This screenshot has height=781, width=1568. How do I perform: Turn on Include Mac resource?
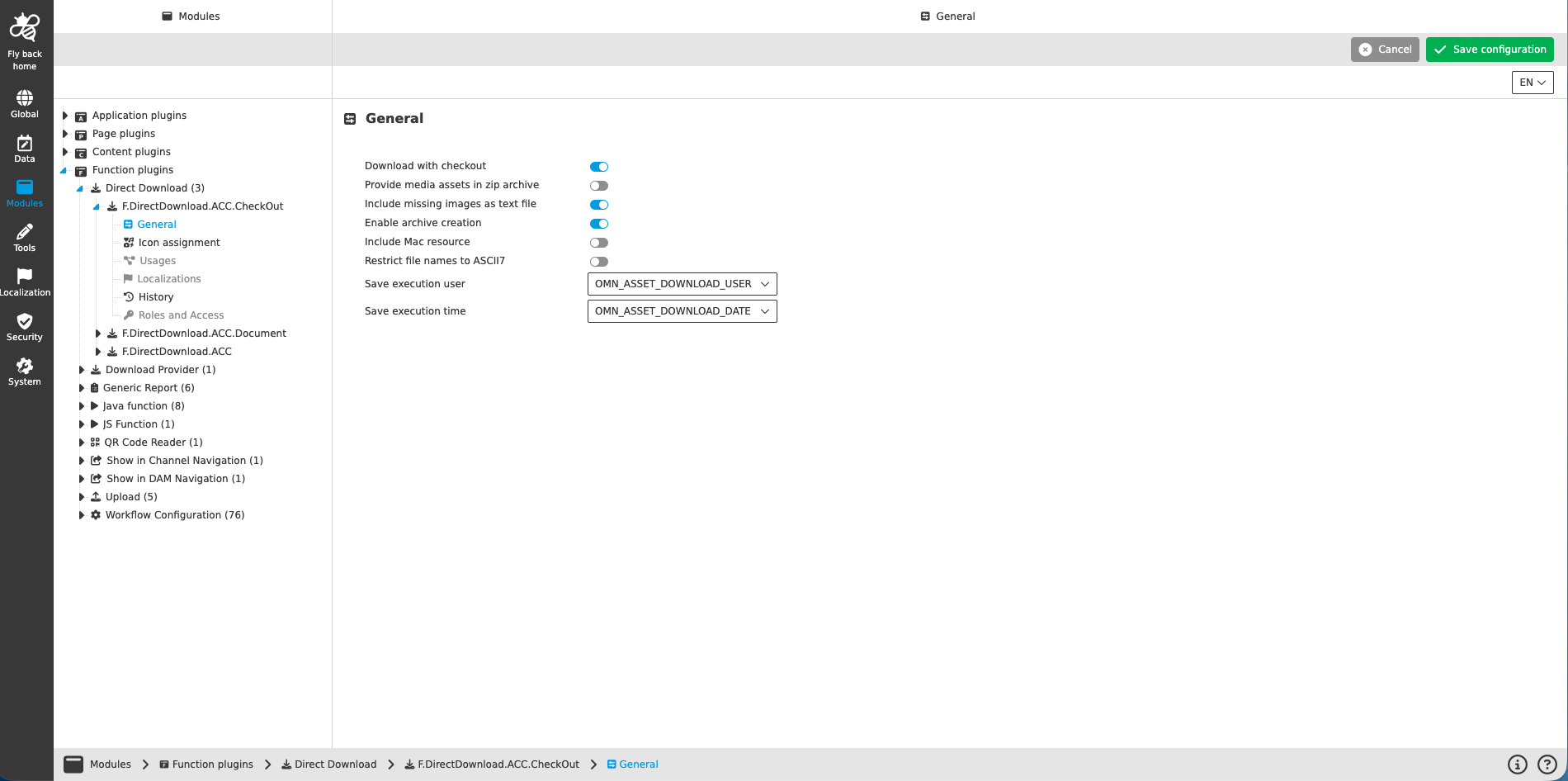click(599, 242)
